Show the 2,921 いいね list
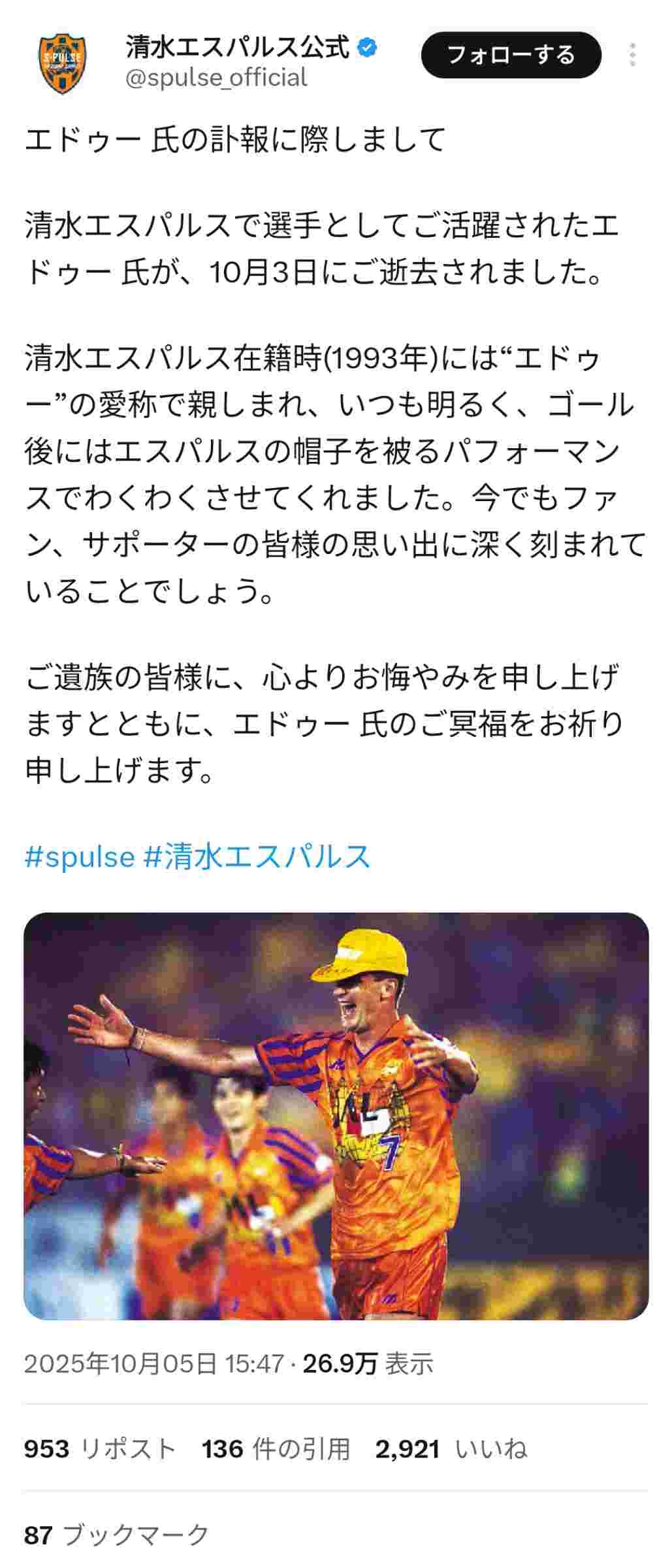The width and height of the screenshot is (672, 1568). tap(451, 1449)
